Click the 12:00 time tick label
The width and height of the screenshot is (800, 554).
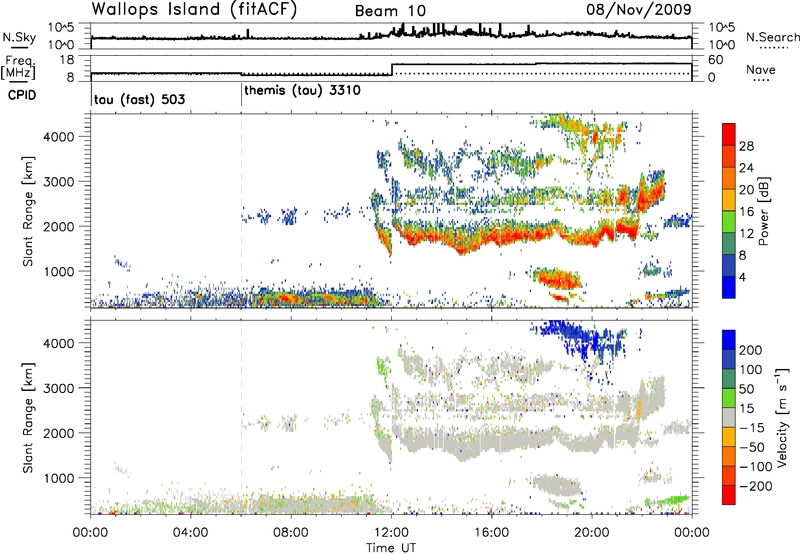pos(391,533)
